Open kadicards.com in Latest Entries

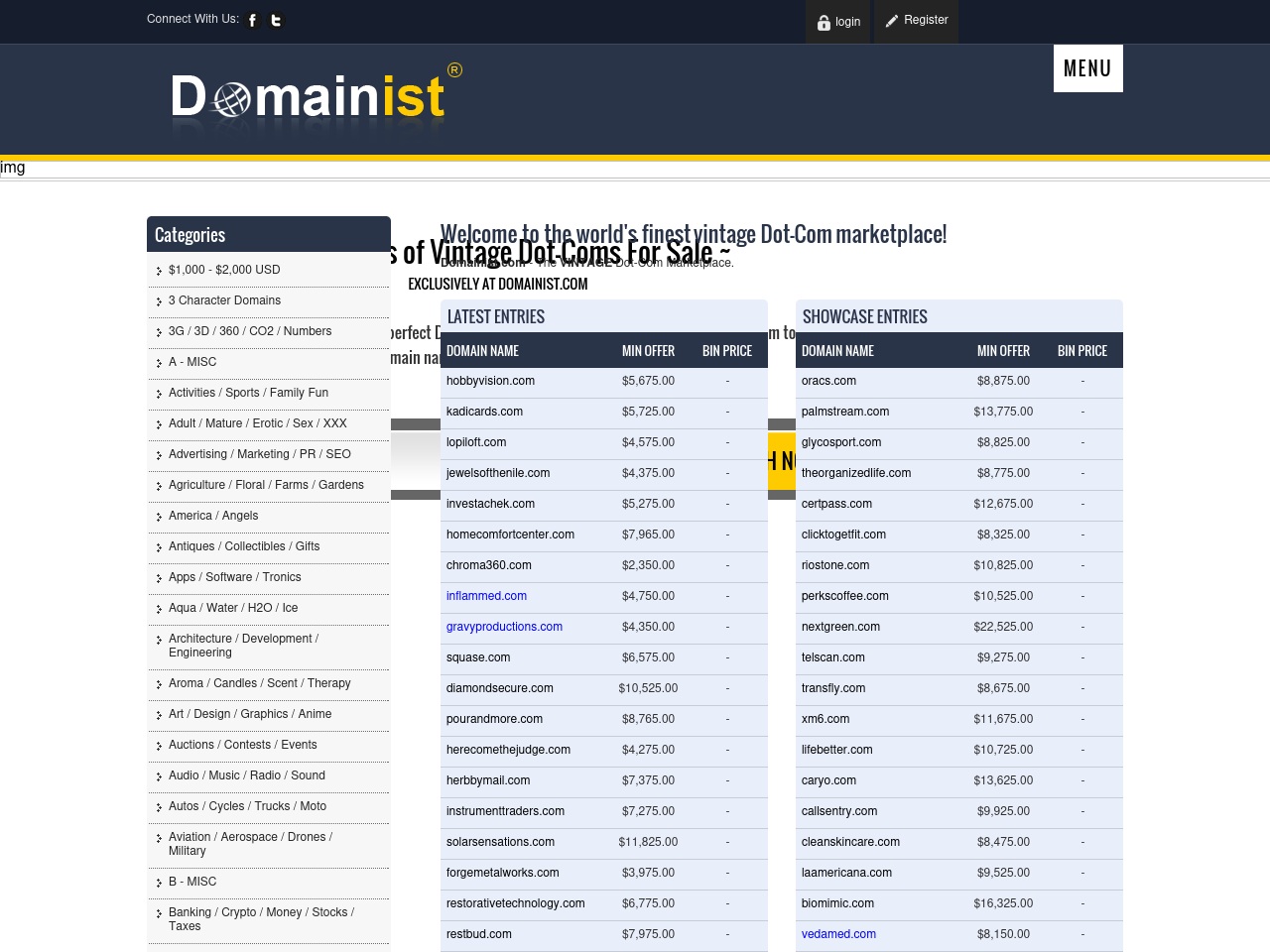[x=484, y=412]
